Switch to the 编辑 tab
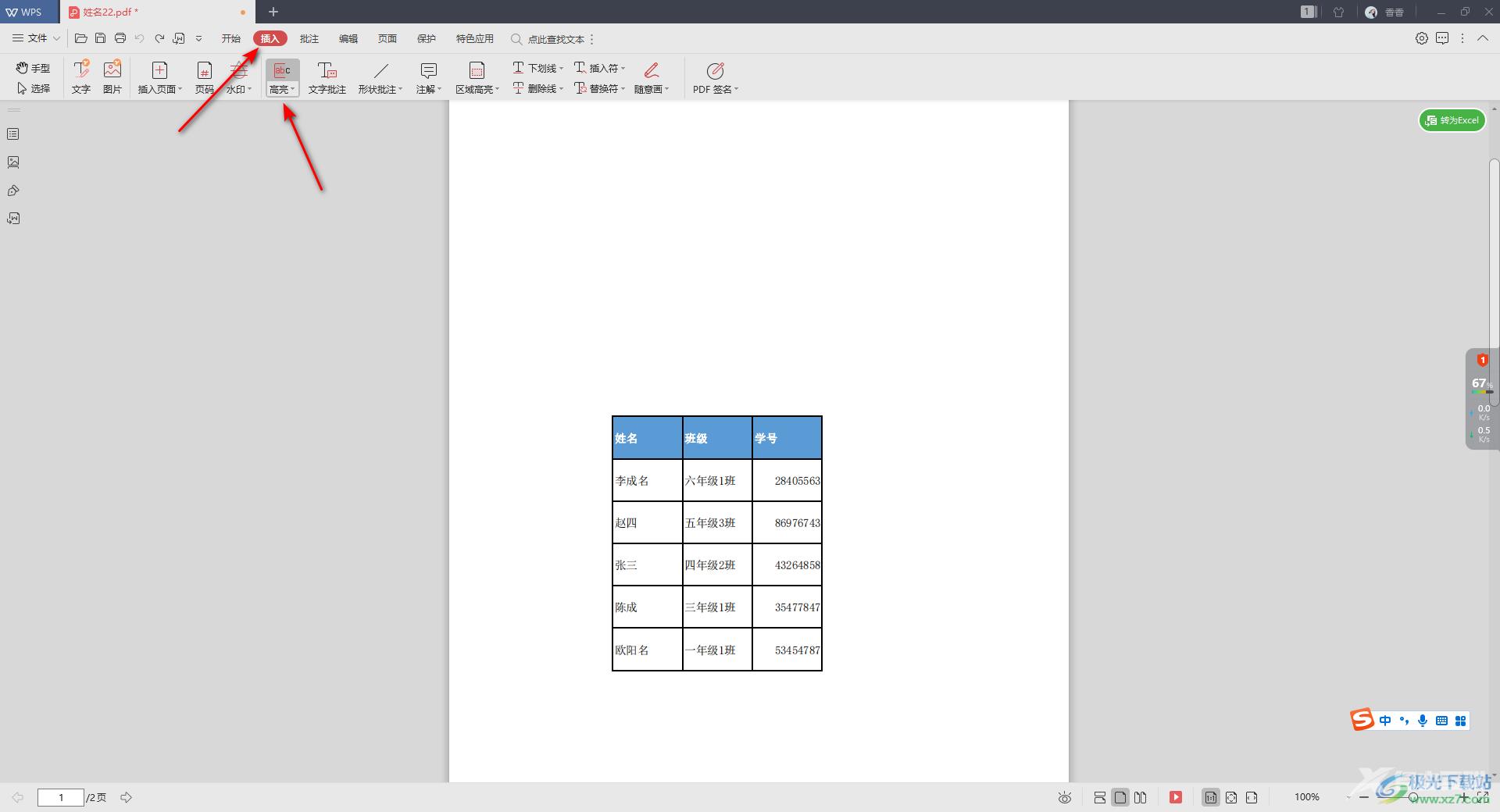Screen dimensions: 1500x812 point(348,38)
